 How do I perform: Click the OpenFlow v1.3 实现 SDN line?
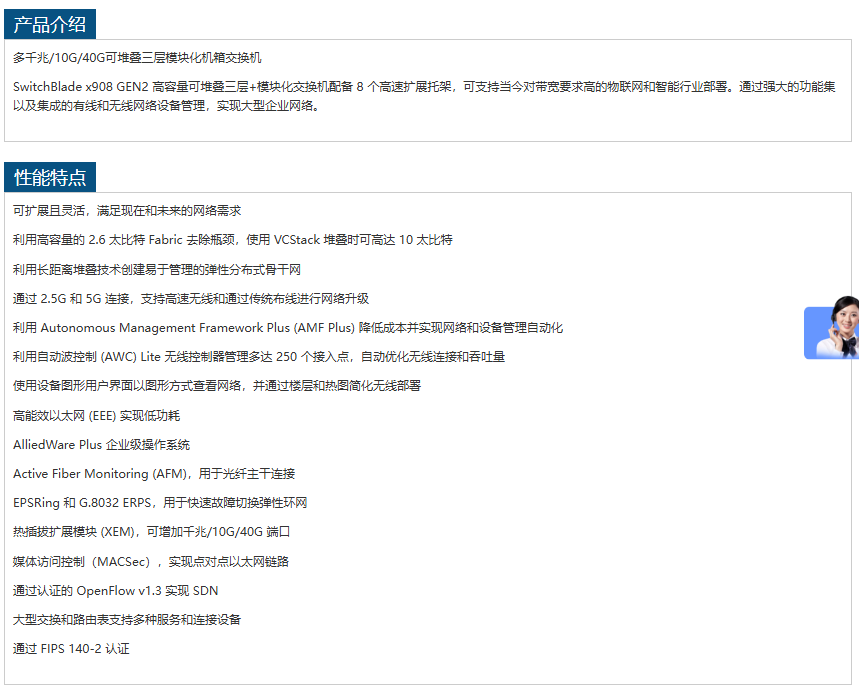point(115,591)
